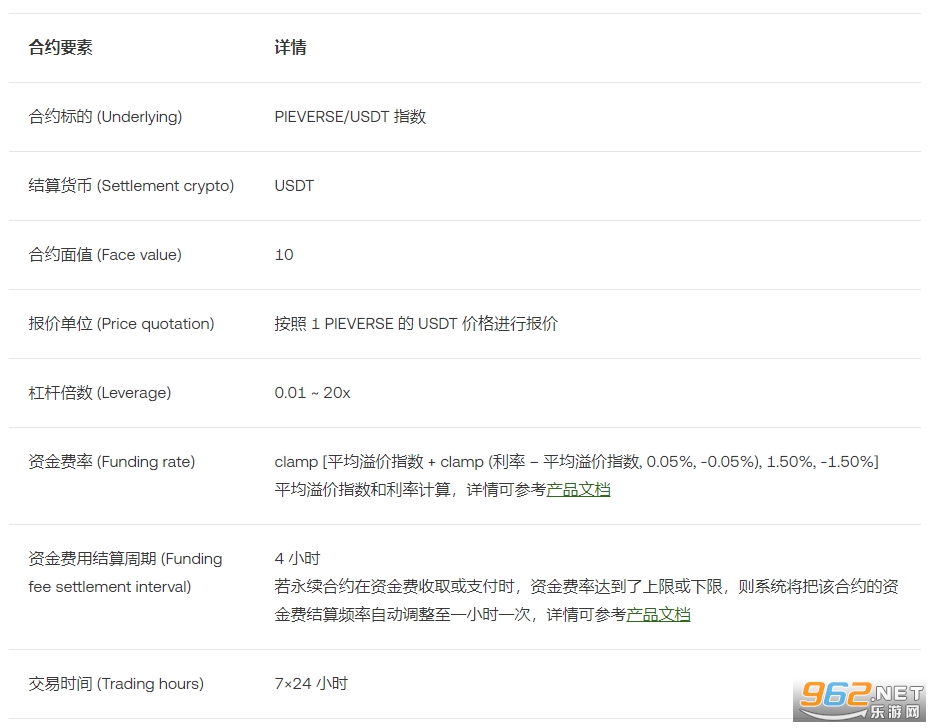Select the PIEVERSE/USDT 指数 value

pyautogui.click(x=350, y=117)
